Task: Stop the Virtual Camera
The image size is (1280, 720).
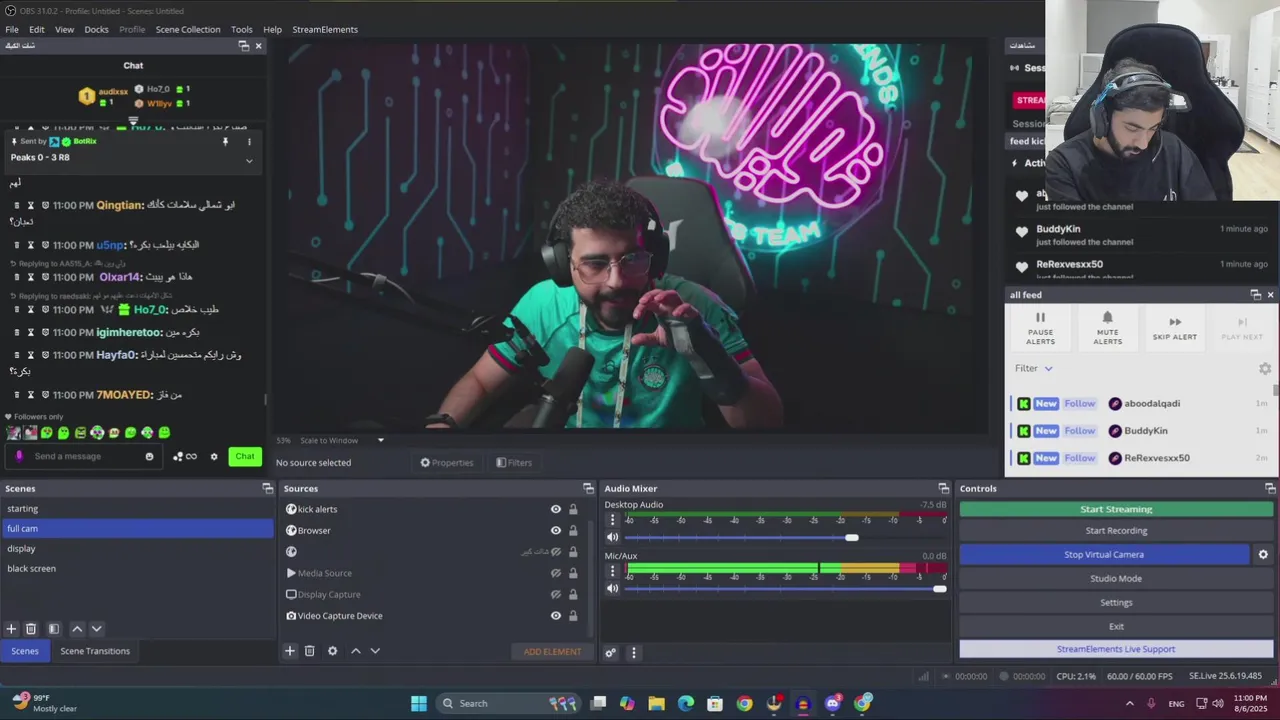Action: coord(1104,554)
